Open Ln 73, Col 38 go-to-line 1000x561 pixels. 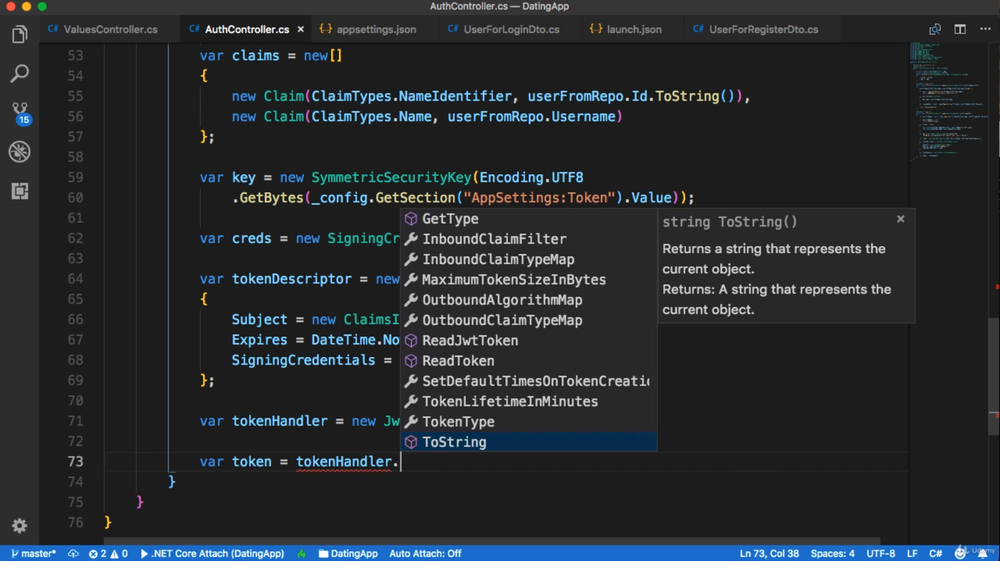tap(769, 553)
